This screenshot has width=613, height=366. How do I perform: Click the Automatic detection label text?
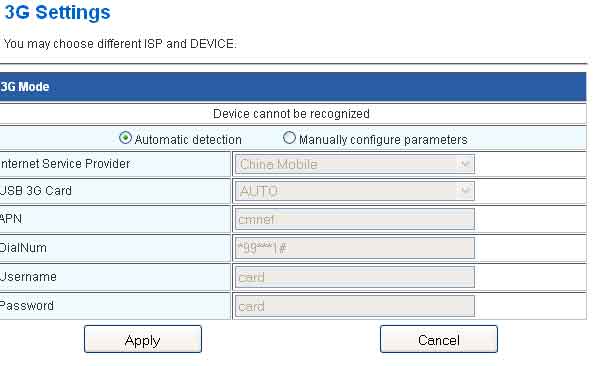[188, 140]
